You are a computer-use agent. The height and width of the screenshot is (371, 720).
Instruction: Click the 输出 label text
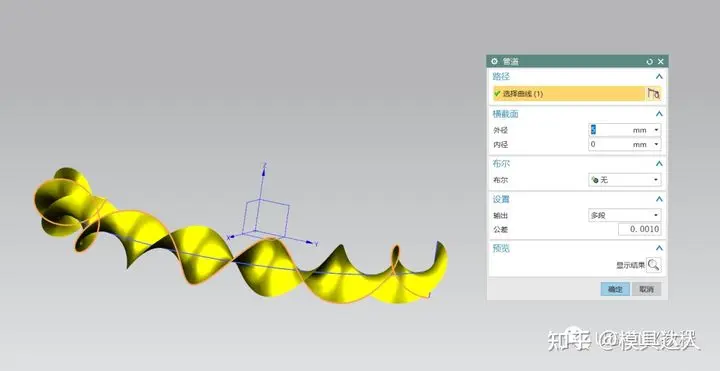pyautogui.click(x=501, y=215)
